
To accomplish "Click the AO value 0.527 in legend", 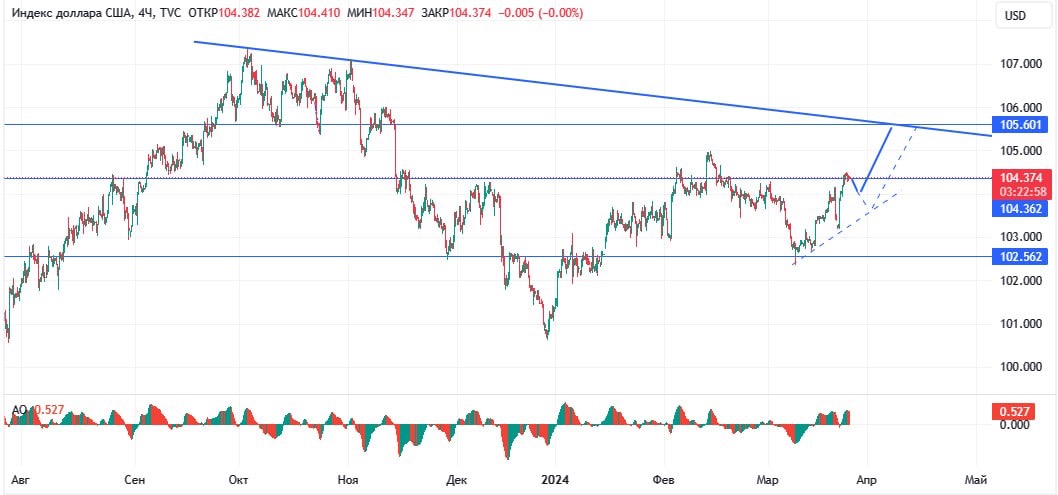I will [x=49, y=409].
